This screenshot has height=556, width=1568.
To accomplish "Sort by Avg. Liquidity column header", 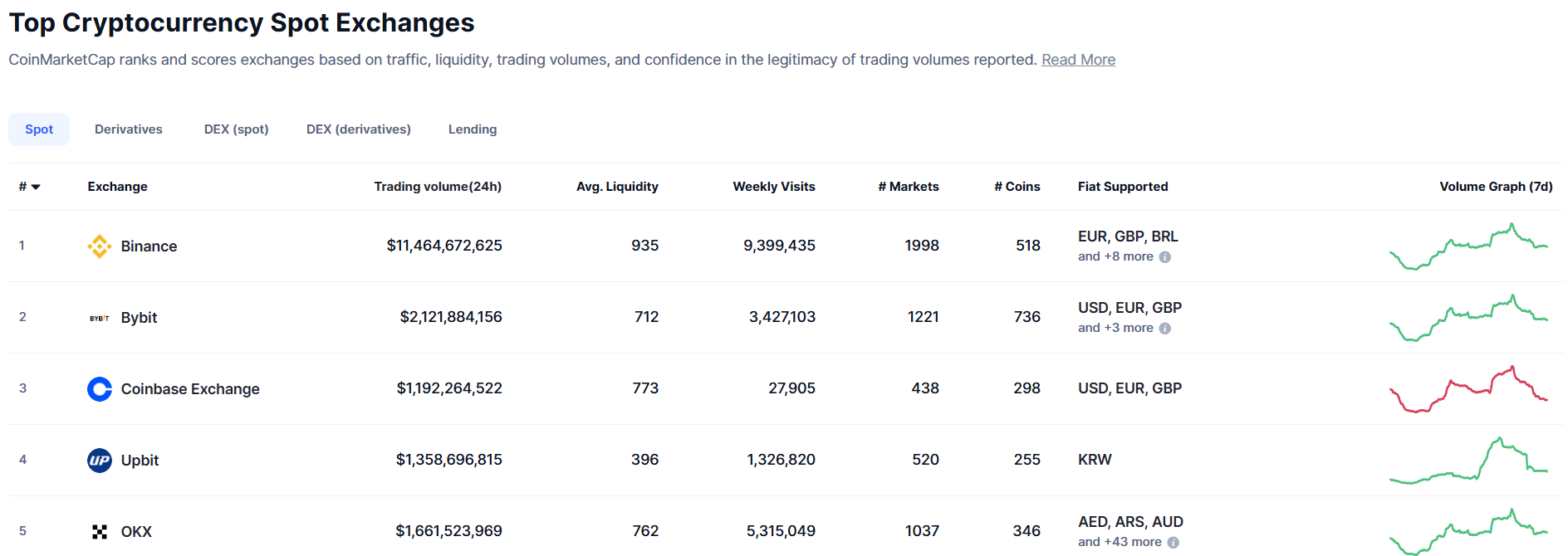I will coord(617,187).
